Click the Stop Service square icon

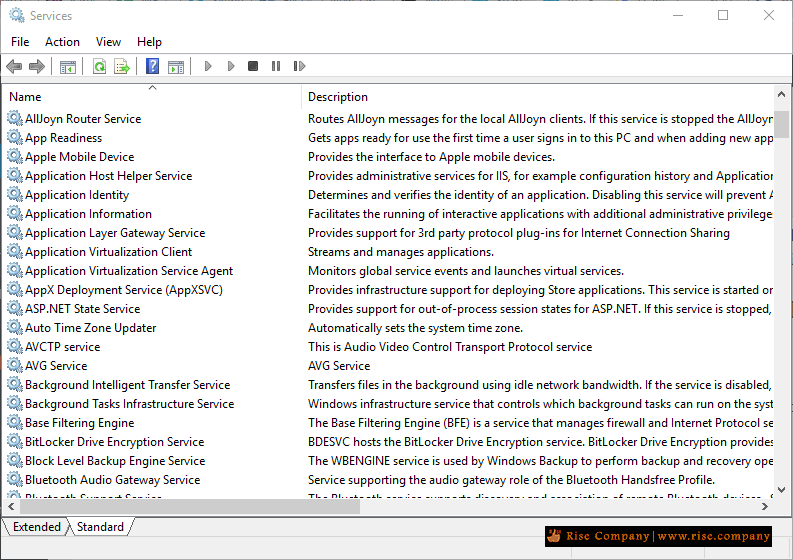253,66
